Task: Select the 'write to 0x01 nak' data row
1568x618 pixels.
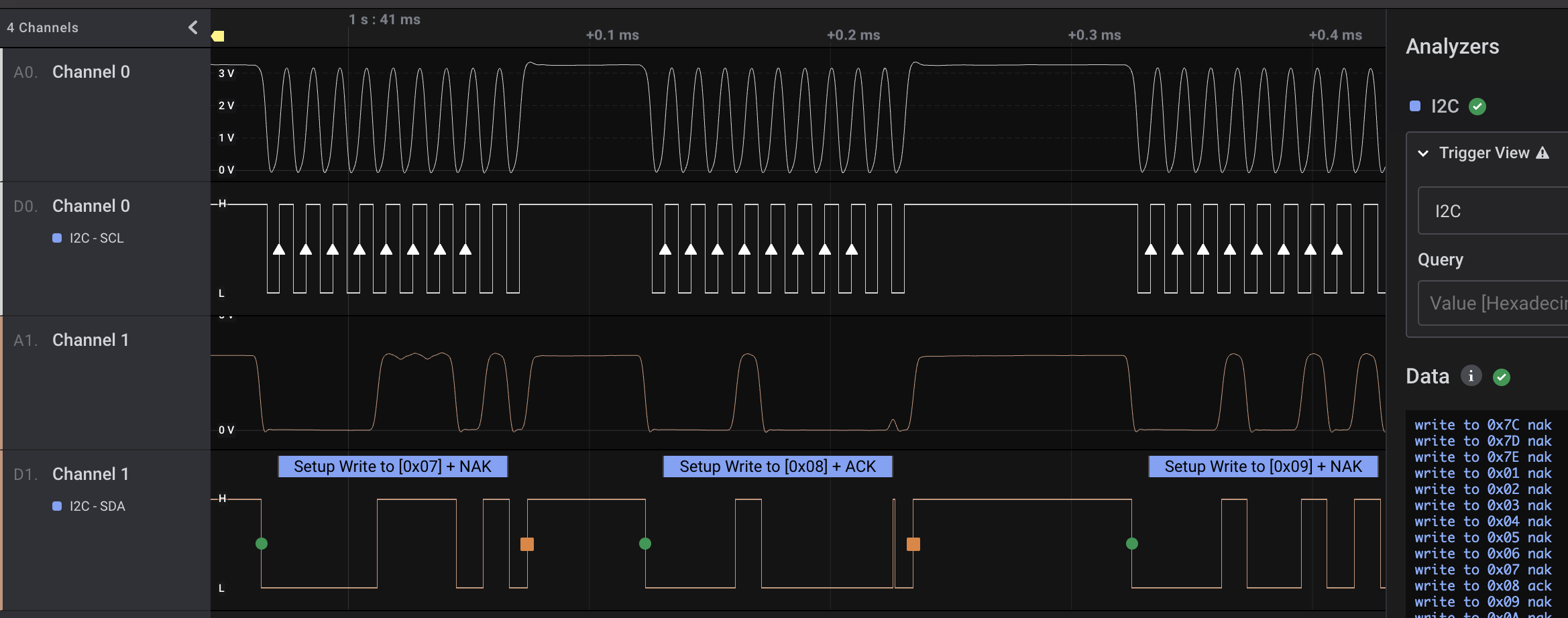Action: [x=1483, y=473]
